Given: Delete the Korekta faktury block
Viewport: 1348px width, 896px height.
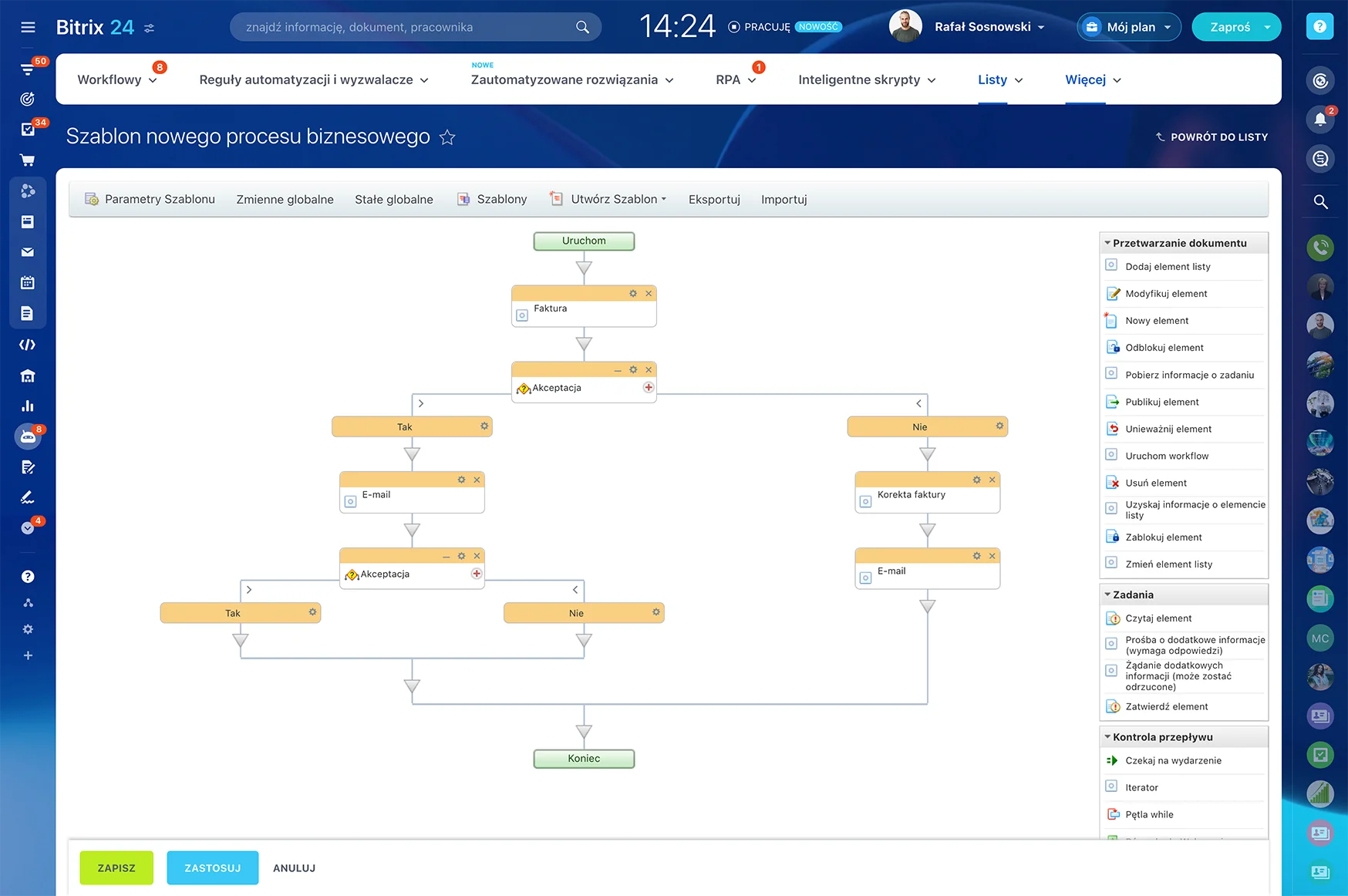Looking at the screenshot, I should (x=992, y=480).
